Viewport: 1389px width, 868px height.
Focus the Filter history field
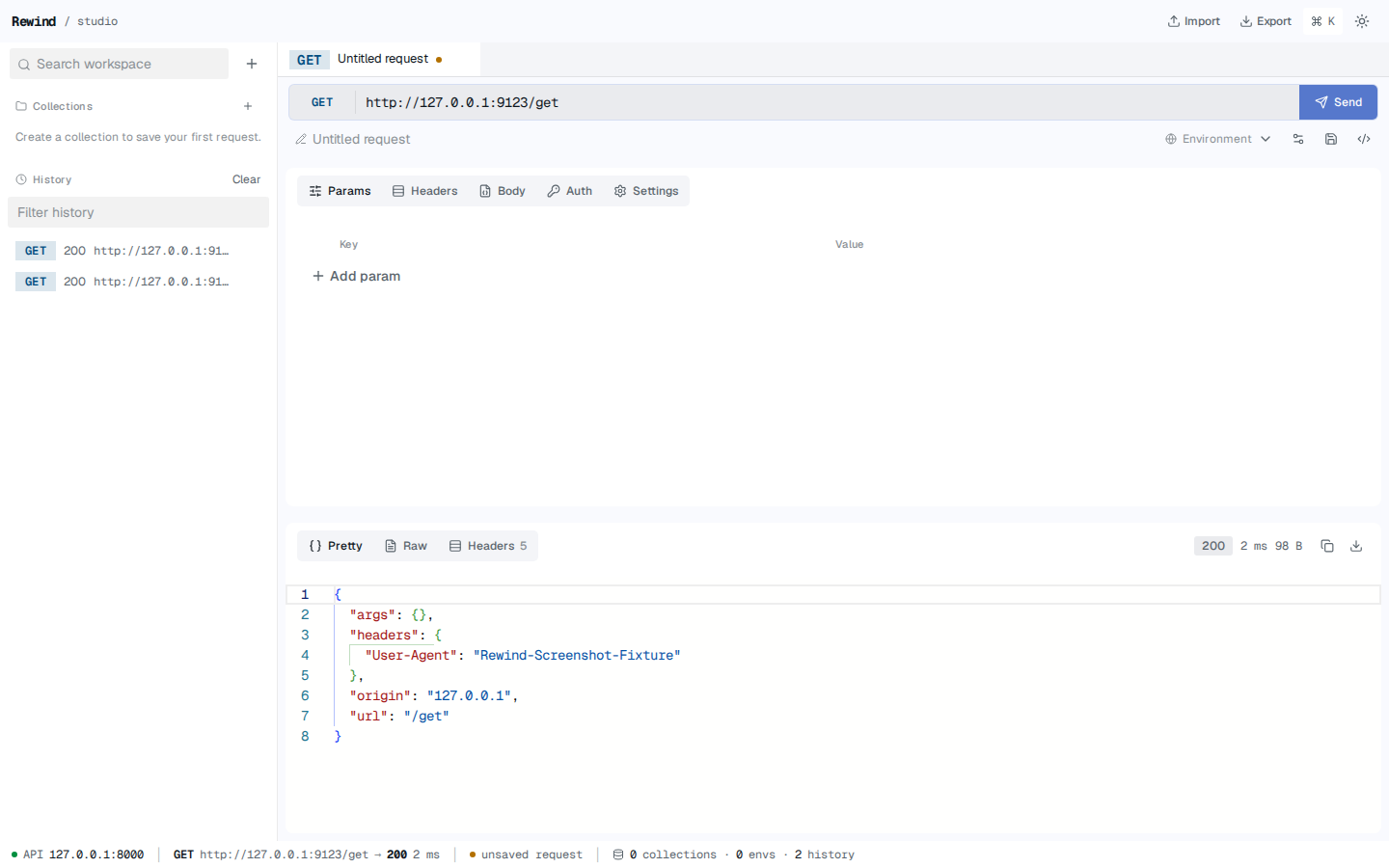pyautogui.click(x=138, y=212)
